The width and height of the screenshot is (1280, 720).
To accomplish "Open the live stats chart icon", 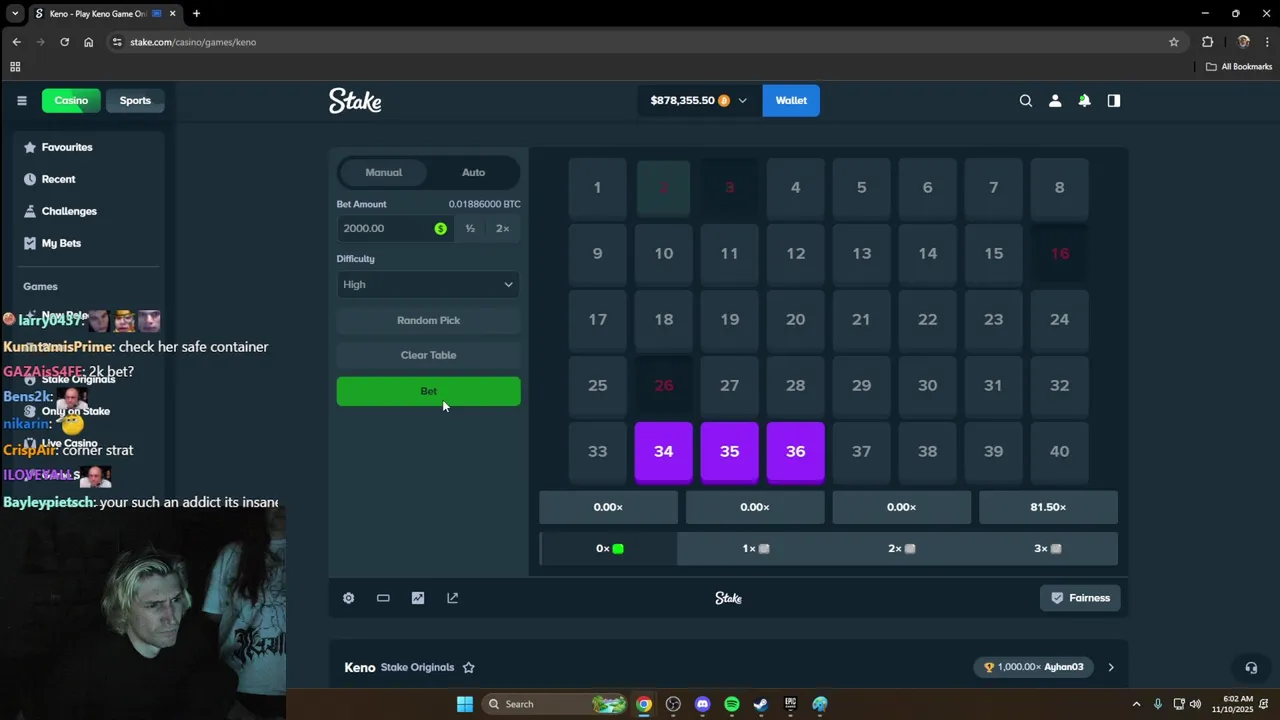I will point(418,598).
